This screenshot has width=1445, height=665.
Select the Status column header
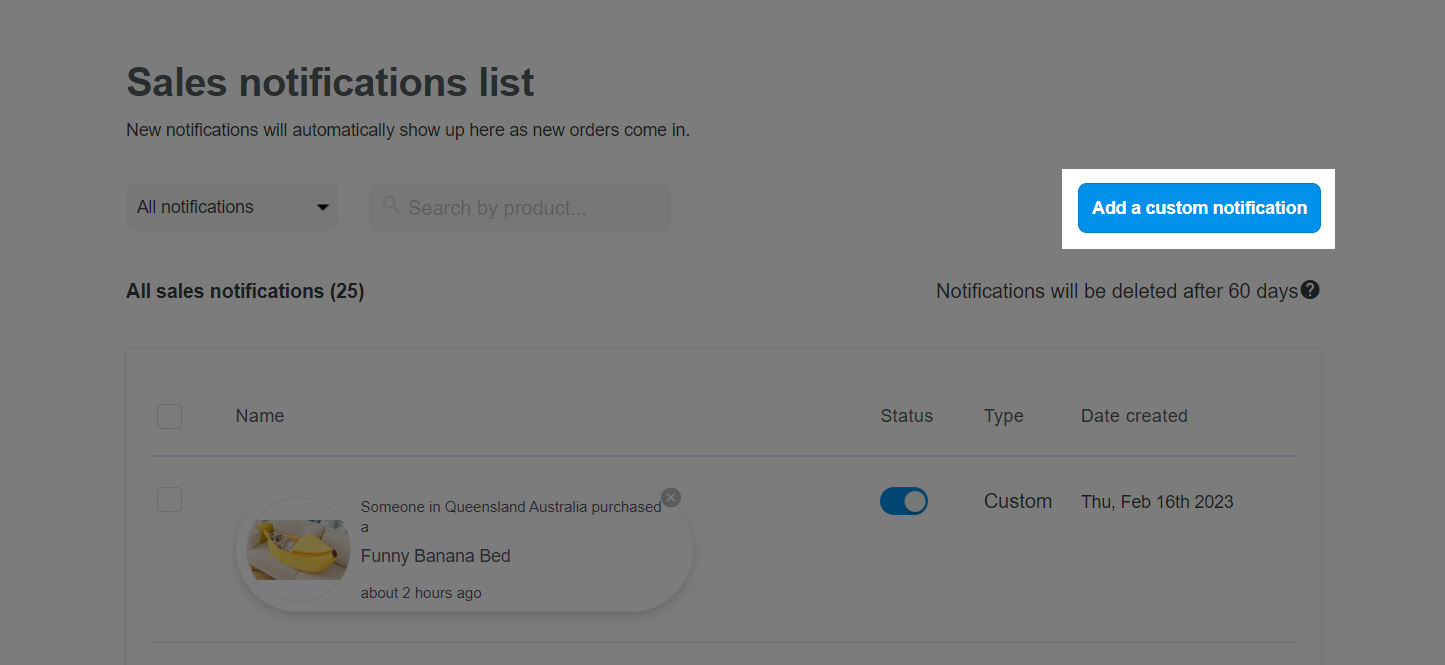click(907, 416)
